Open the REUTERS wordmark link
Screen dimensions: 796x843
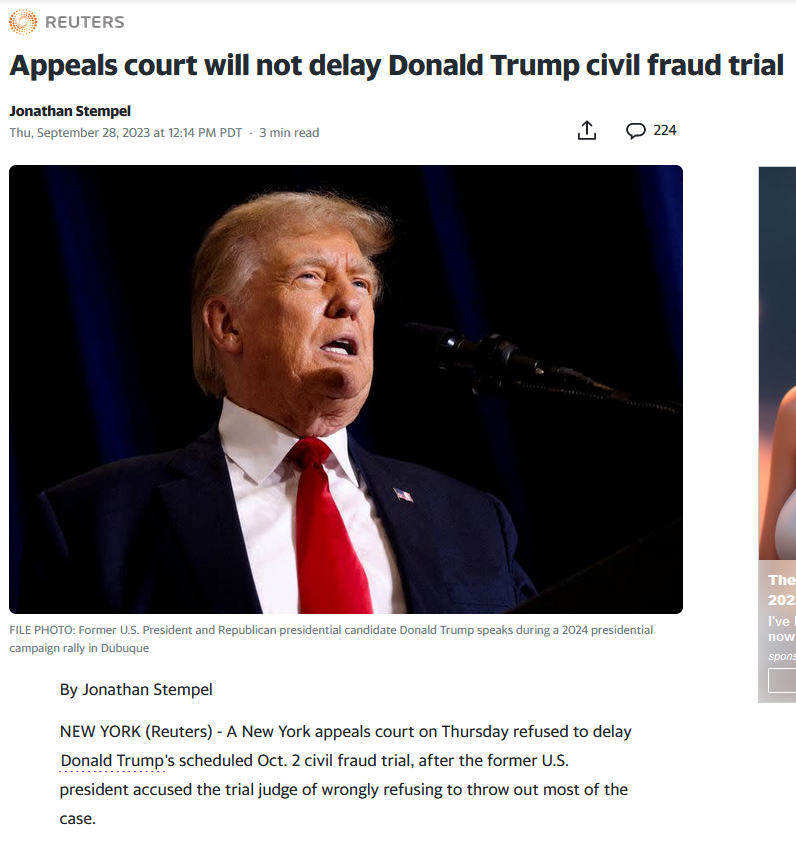click(x=84, y=22)
